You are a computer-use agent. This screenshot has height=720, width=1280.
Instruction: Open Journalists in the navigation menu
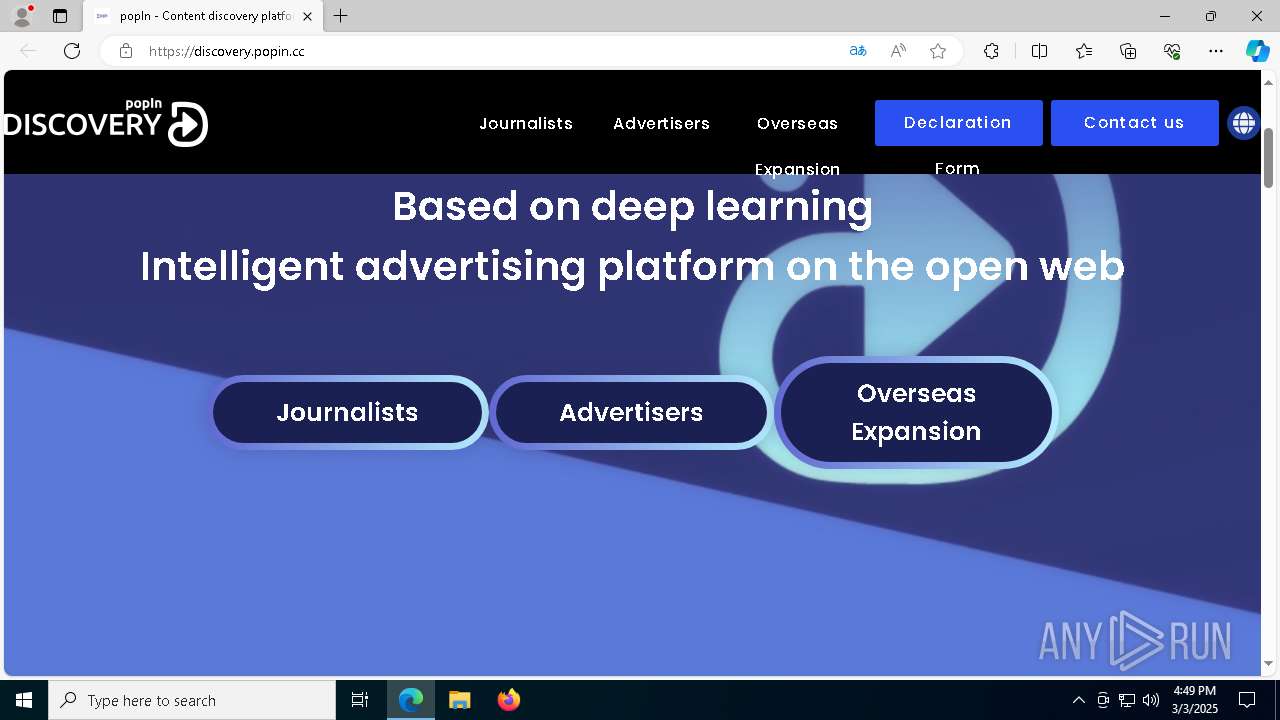(x=526, y=123)
